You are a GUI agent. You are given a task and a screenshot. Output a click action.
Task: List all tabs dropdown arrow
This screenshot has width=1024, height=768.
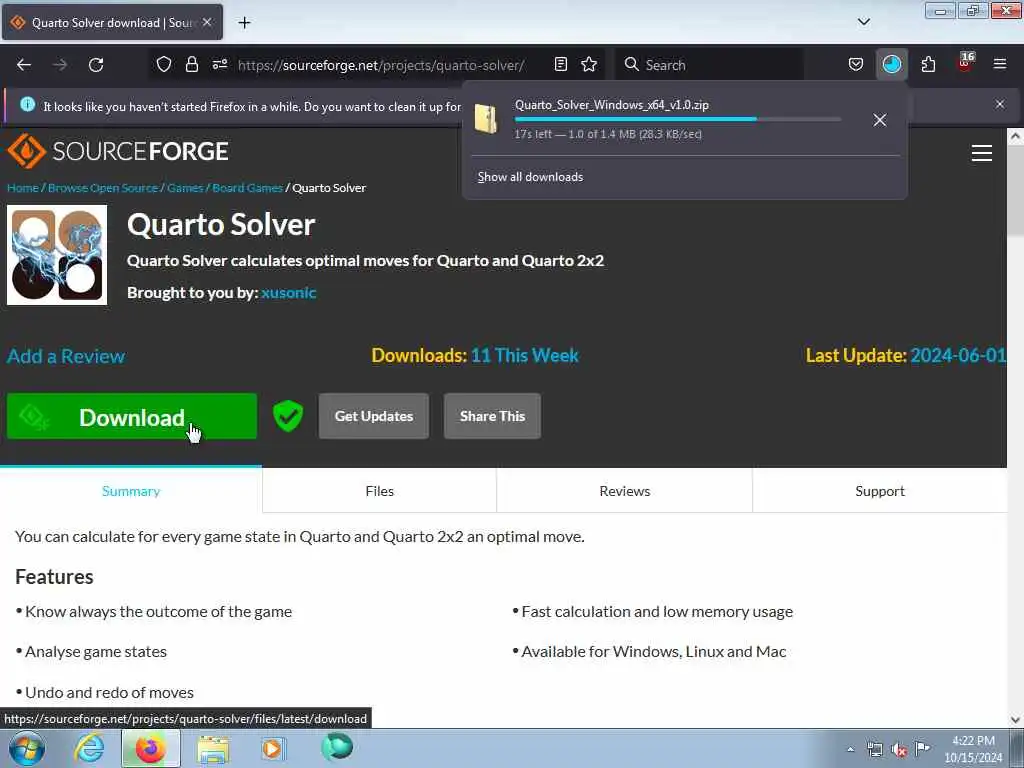[863, 22]
